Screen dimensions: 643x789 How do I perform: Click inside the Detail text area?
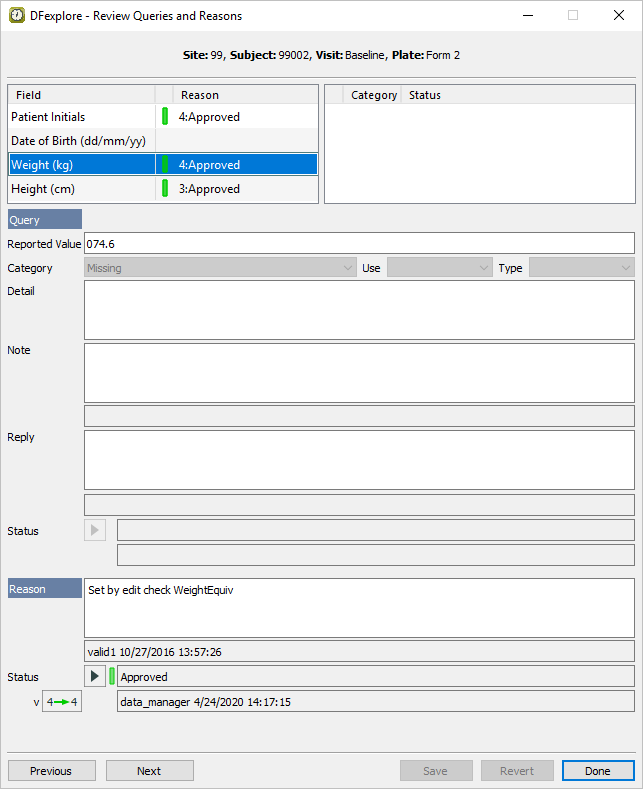(359, 310)
